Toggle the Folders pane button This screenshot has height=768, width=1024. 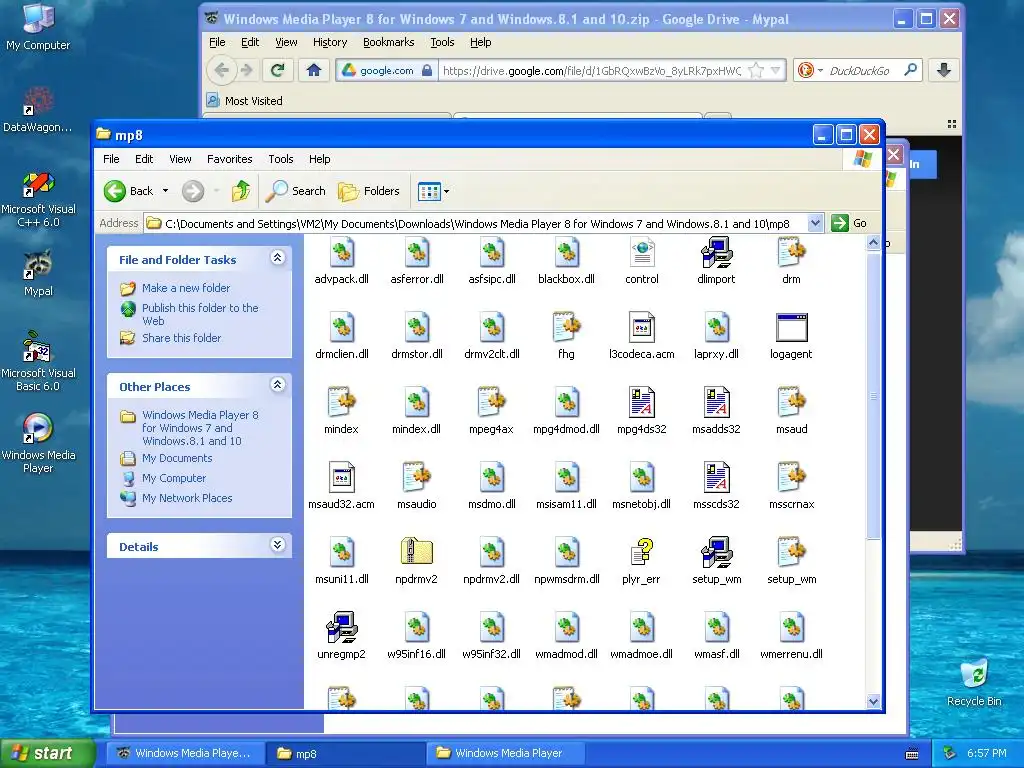point(369,191)
